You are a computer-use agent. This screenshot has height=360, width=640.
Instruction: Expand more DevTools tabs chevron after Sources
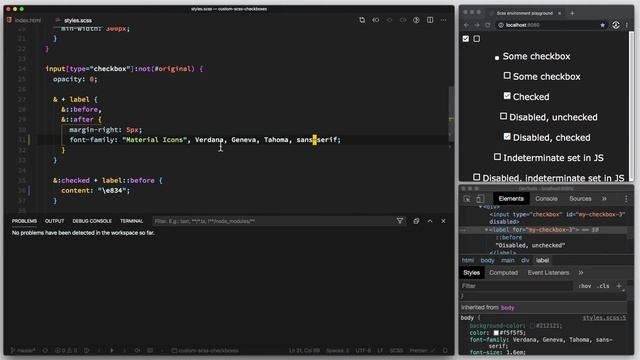coord(604,199)
